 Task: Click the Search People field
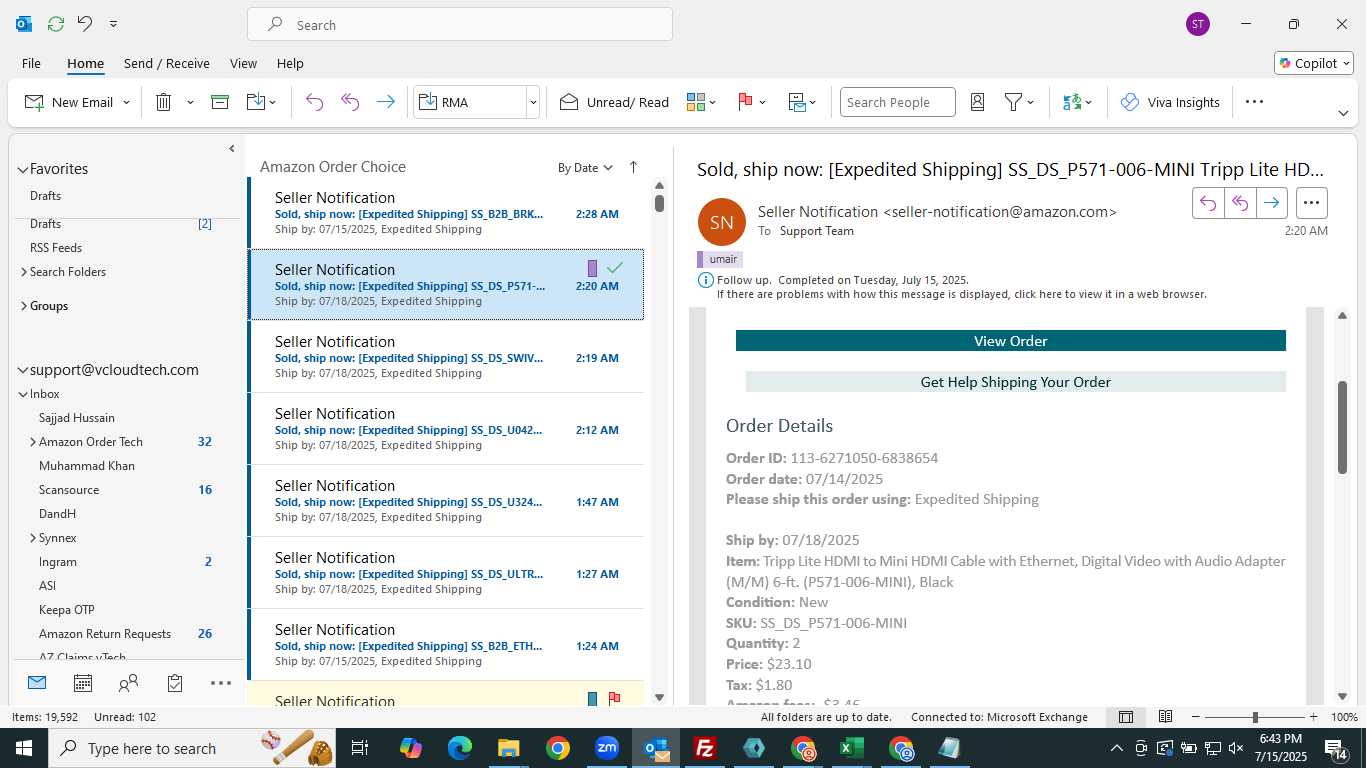(897, 102)
